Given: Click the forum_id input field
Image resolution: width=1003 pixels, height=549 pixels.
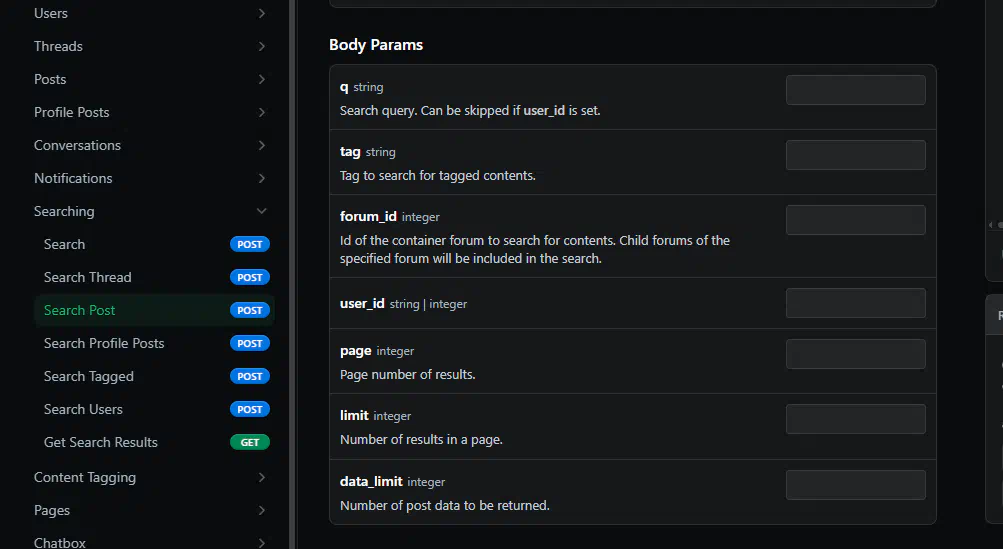Looking at the screenshot, I should [855, 220].
